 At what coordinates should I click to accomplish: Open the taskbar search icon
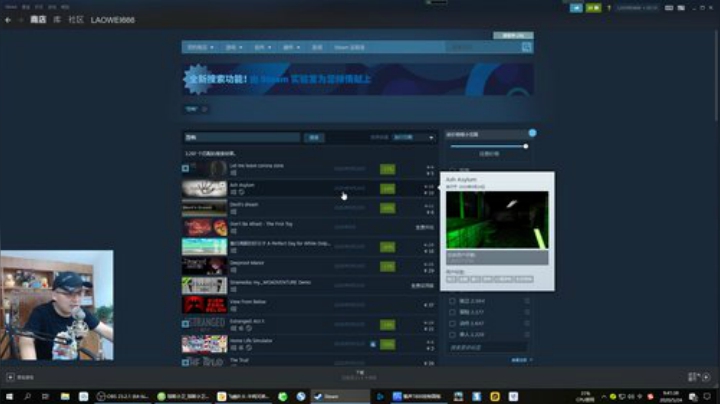(27, 396)
